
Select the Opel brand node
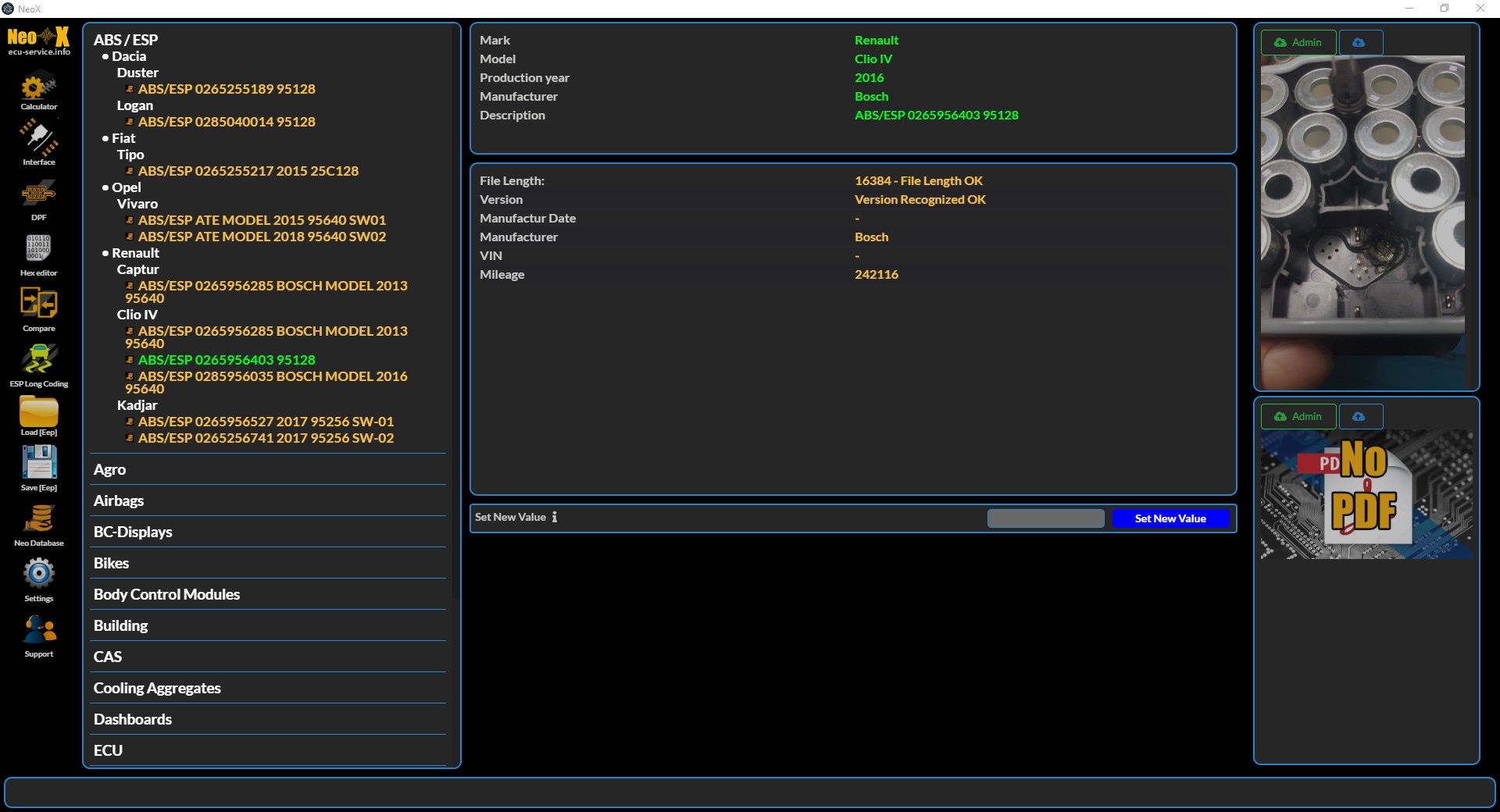tap(127, 187)
